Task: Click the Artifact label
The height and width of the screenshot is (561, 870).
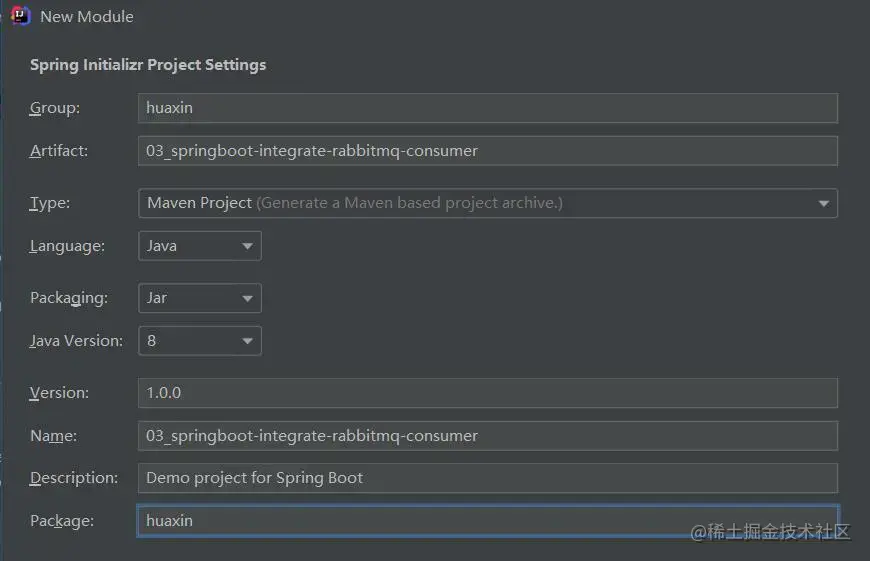Action: point(59,151)
